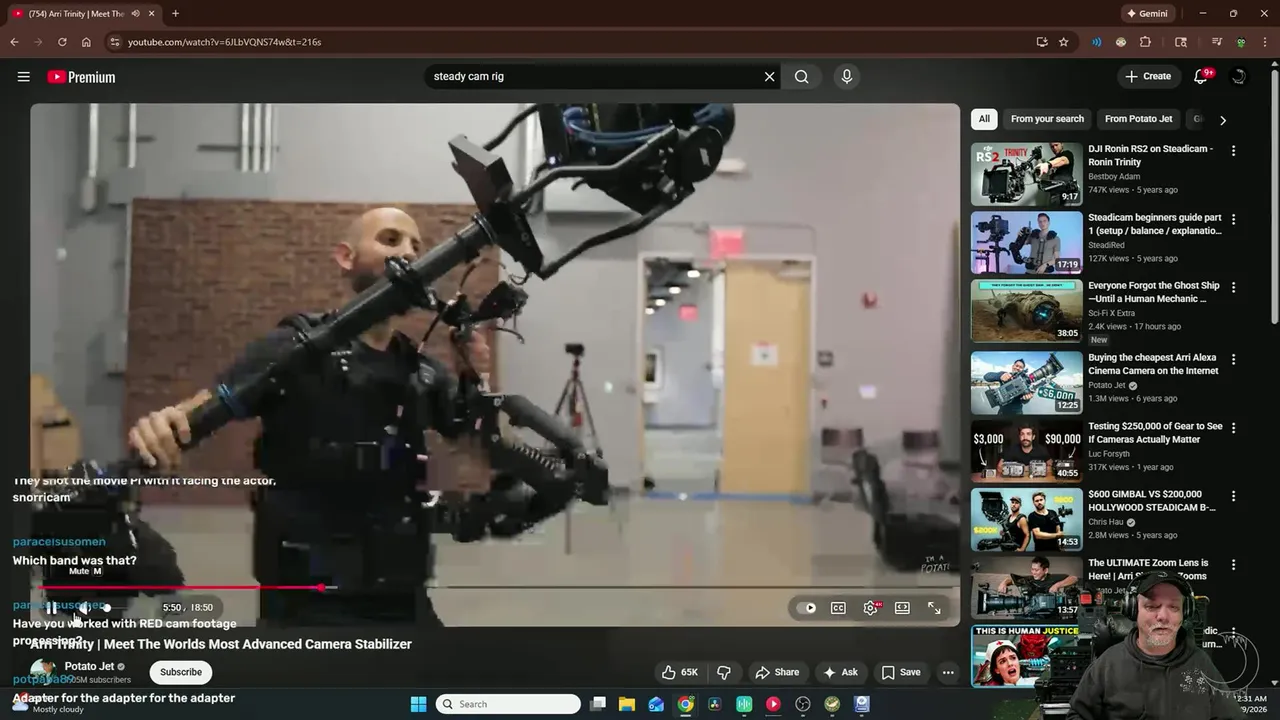The image size is (1280, 720).
Task: Open the account avatar menu
Action: (x=1238, y=77)
